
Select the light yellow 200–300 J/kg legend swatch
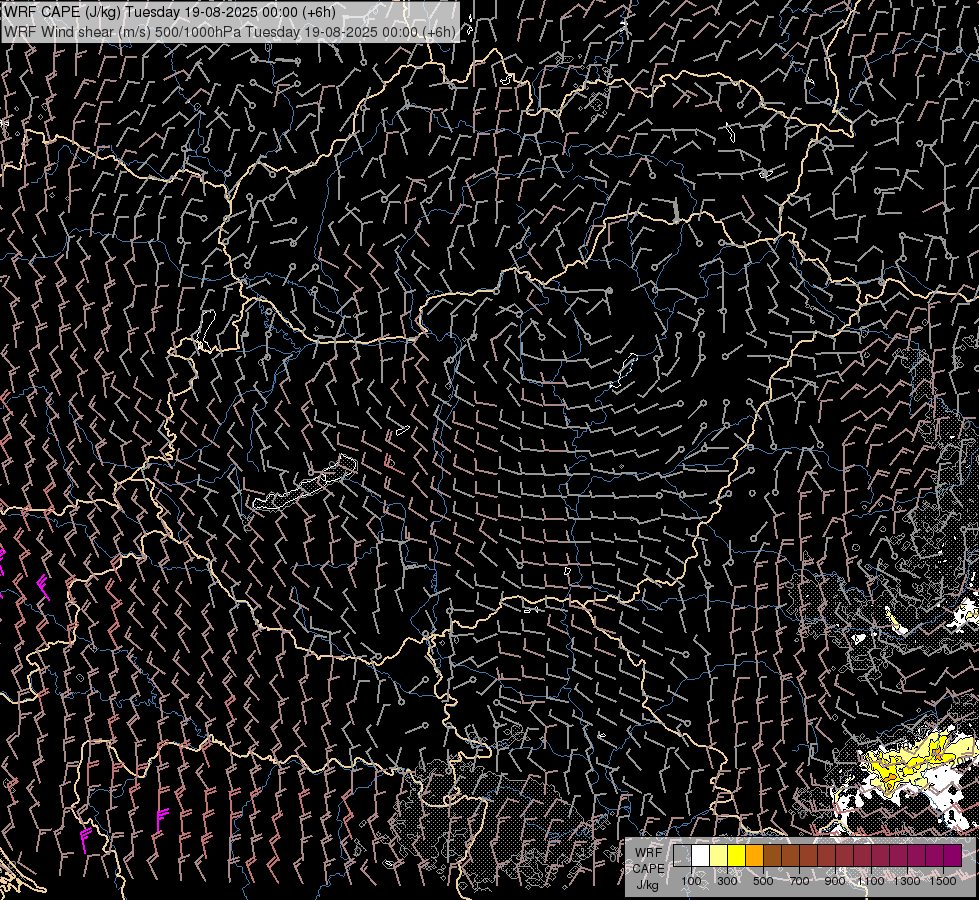click(719, 856)
